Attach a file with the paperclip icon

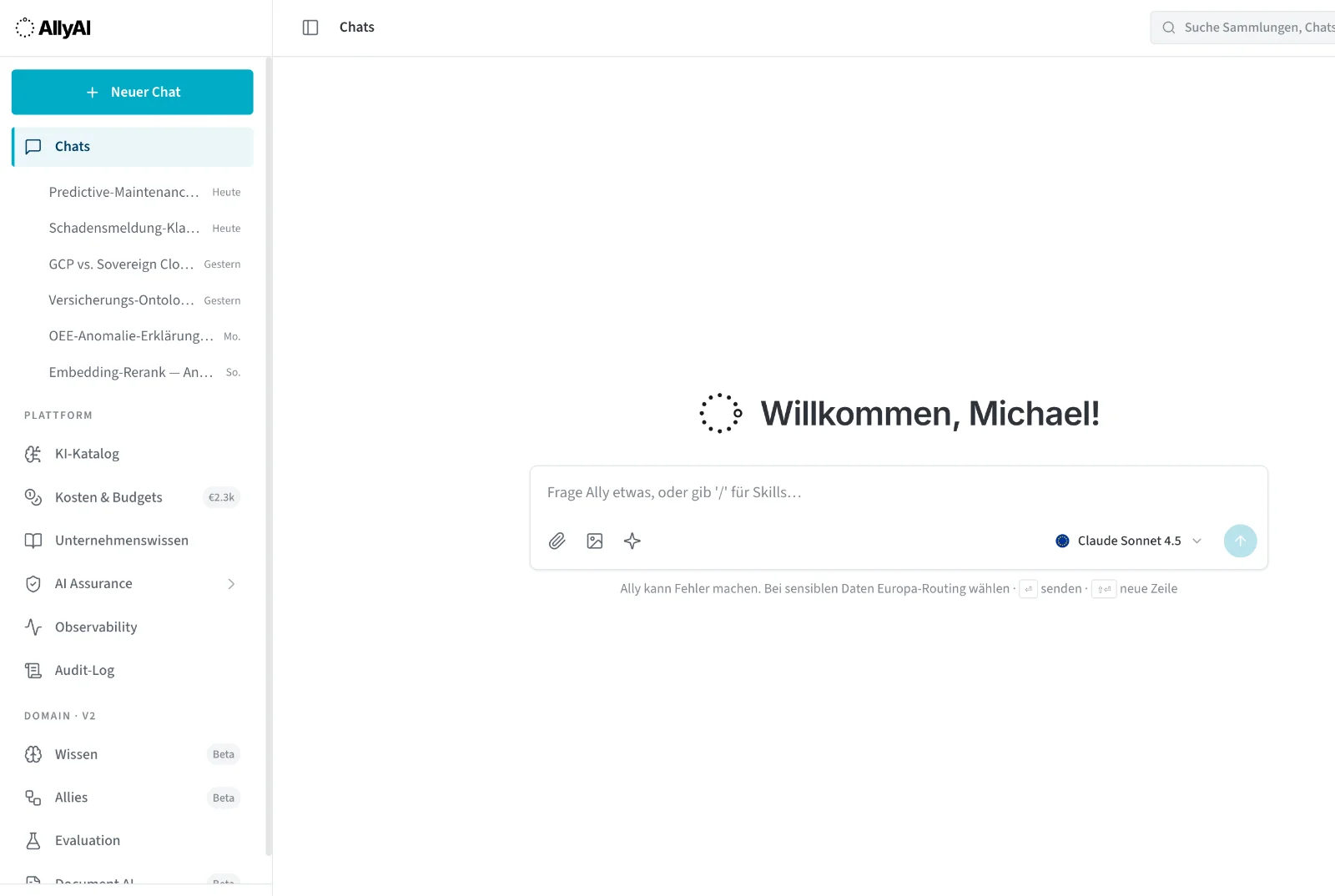[557, 541]
